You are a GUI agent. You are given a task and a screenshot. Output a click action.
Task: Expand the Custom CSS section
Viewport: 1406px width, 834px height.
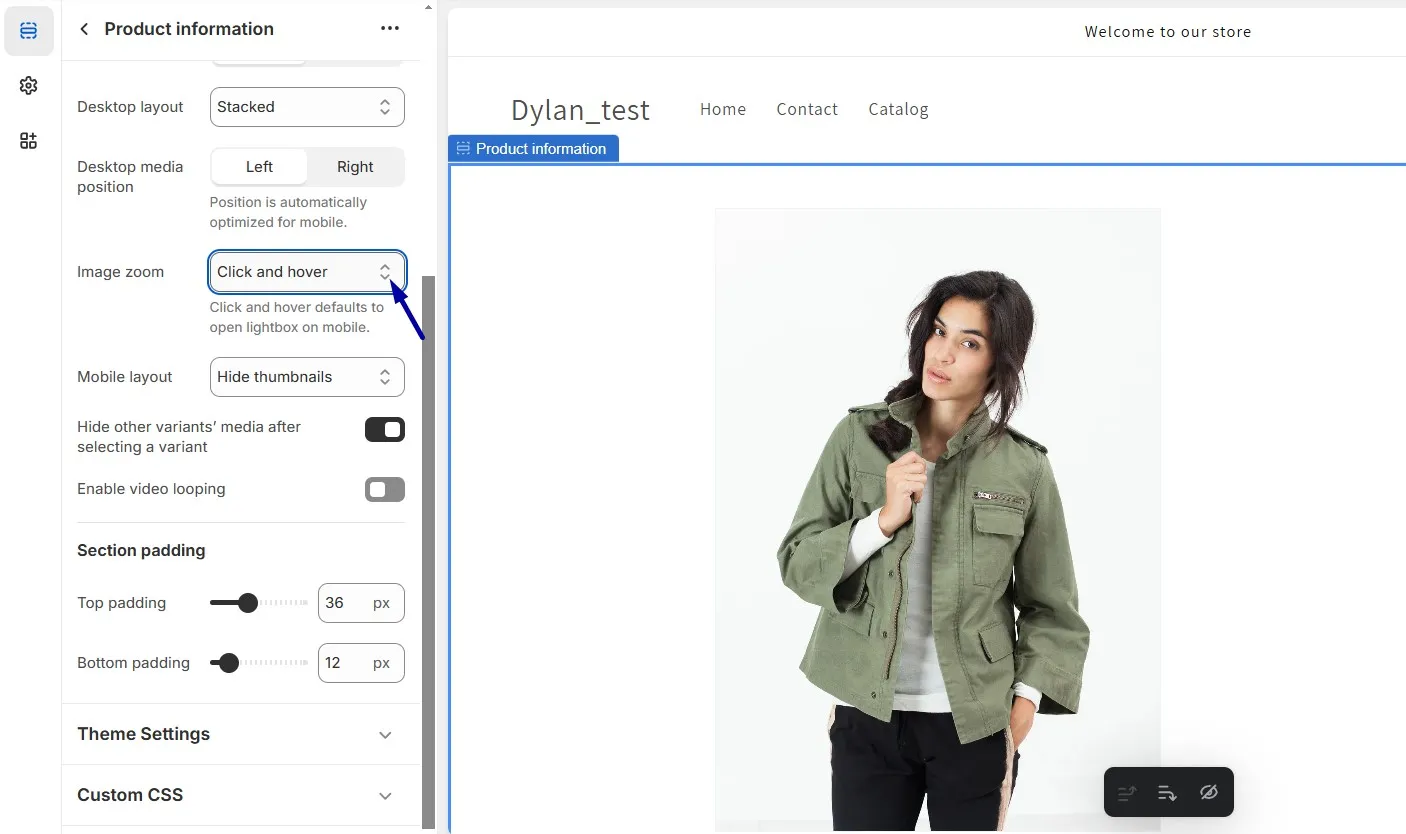click(241, 795)
